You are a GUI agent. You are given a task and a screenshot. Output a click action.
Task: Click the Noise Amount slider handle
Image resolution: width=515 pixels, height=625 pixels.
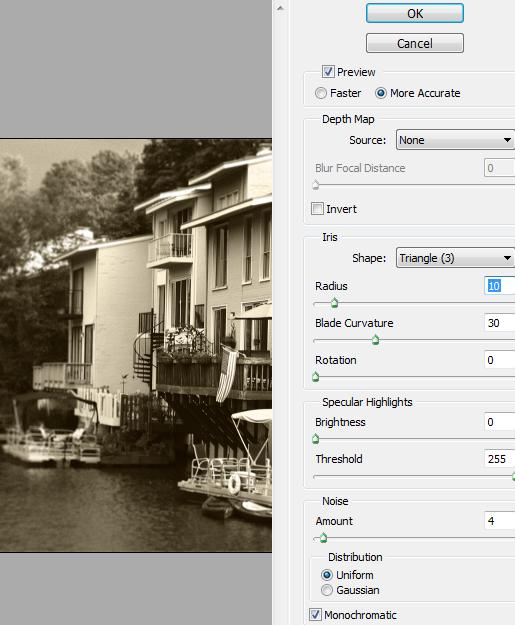(x=323, y=538)
